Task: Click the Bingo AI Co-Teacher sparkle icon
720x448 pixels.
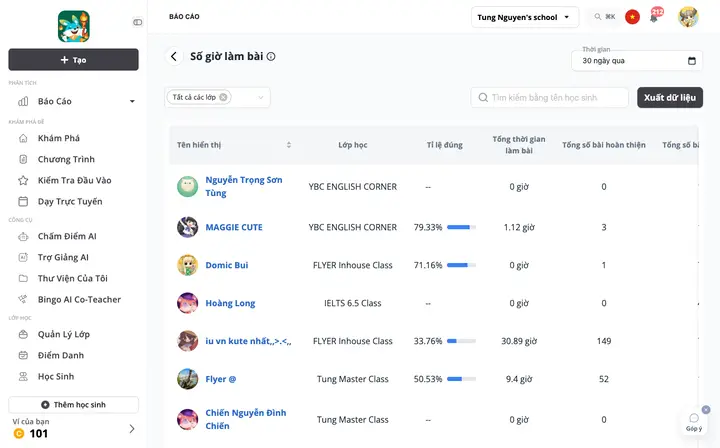Action: (22, 299)
